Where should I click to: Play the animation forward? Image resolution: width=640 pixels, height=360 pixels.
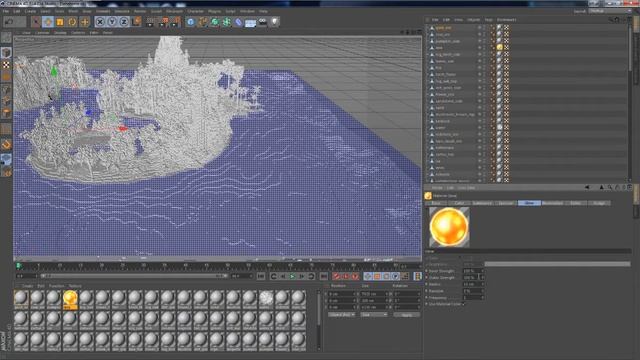click(x=292, y=276)
